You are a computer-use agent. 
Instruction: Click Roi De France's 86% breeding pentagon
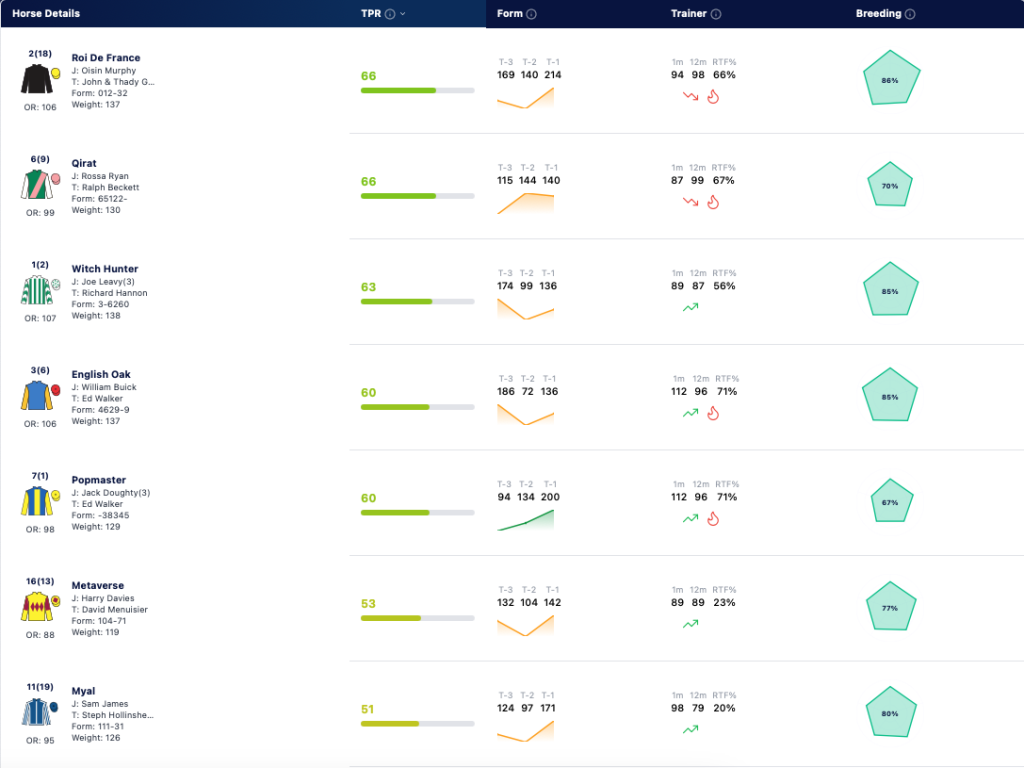point(891,78)
